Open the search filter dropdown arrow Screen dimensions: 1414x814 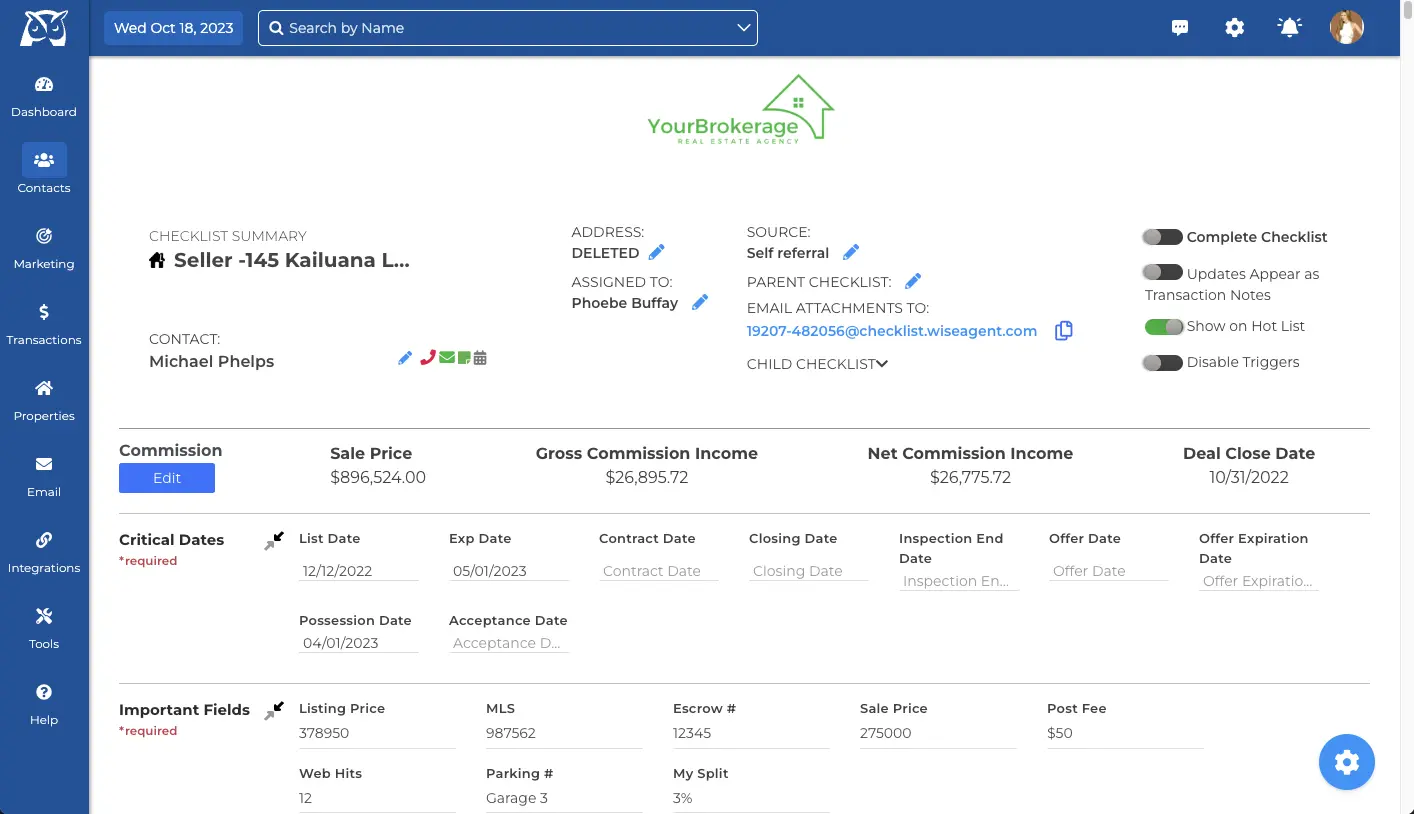[x=742, y=28]
